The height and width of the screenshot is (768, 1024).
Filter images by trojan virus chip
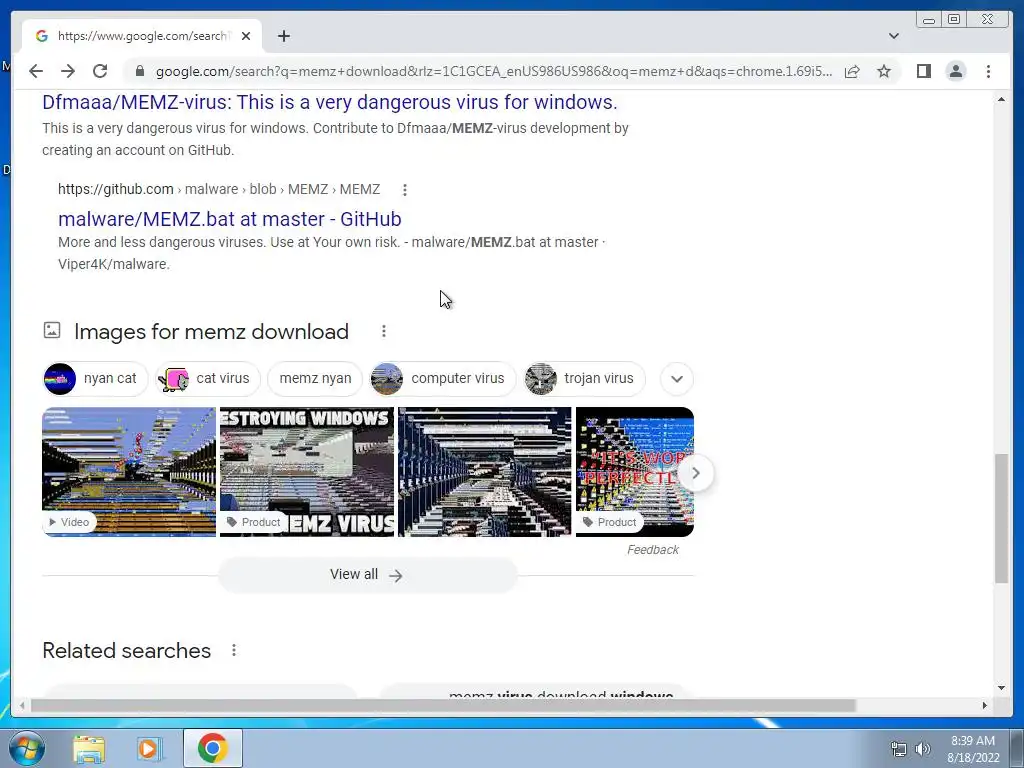(585, 378)
